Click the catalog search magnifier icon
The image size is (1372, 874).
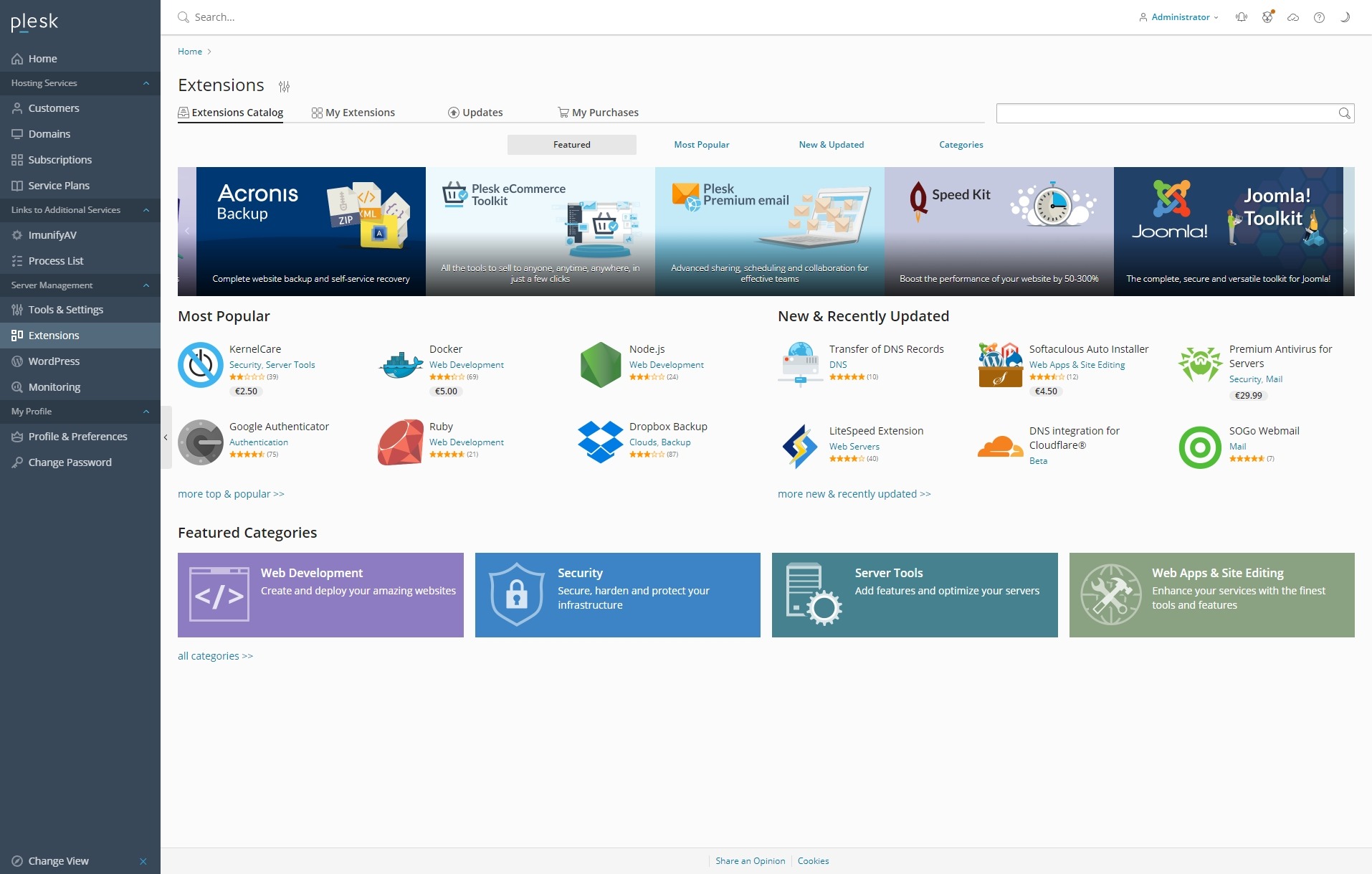(x=1344, y=113)
